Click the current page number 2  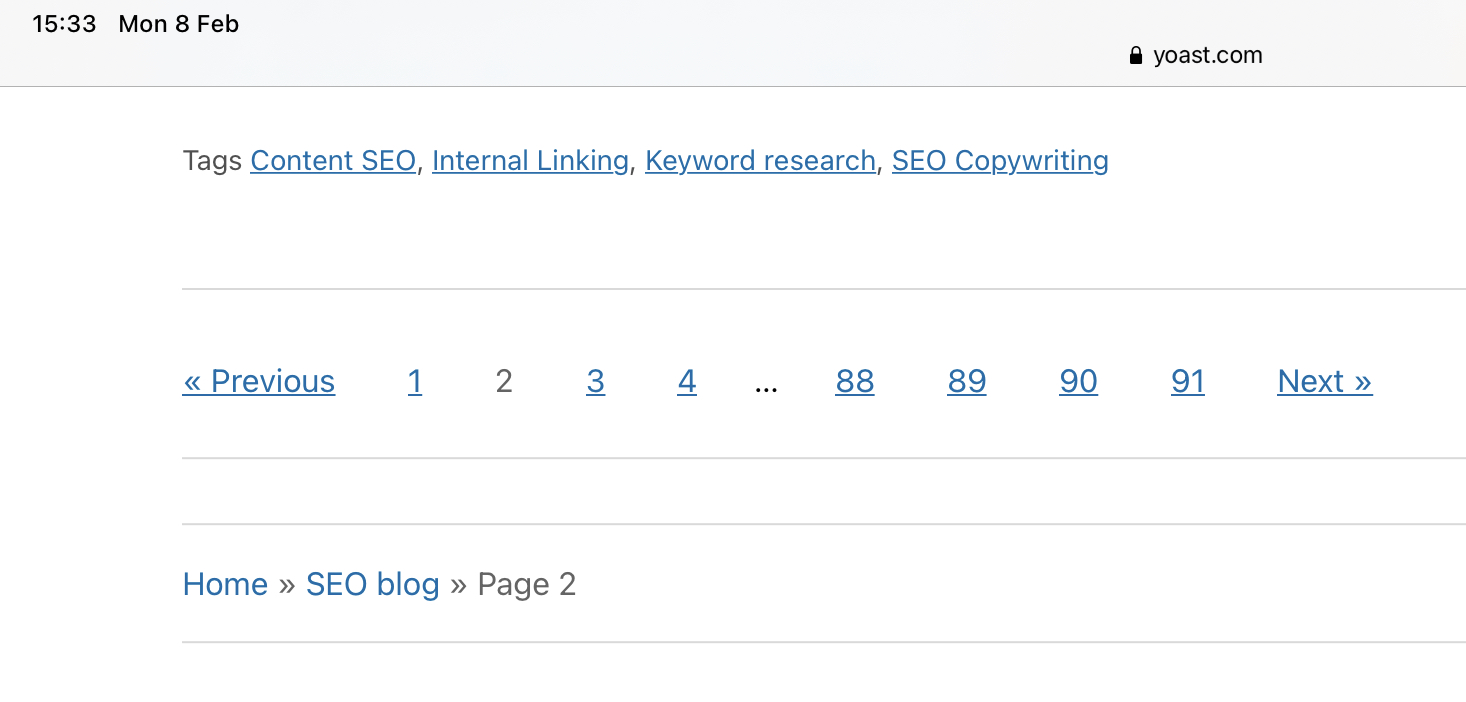[x=503, y=381]
